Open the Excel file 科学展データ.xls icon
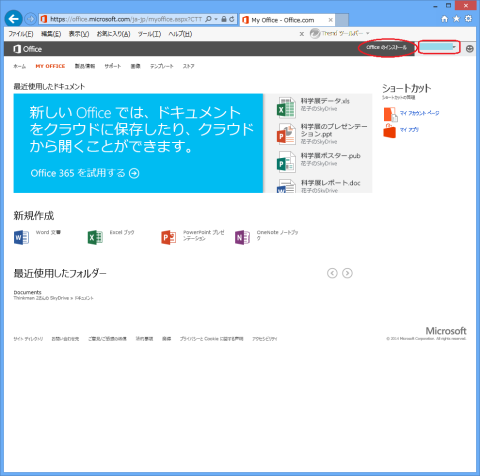The width and height of the screenshot is (480, 476). [286, 108]
